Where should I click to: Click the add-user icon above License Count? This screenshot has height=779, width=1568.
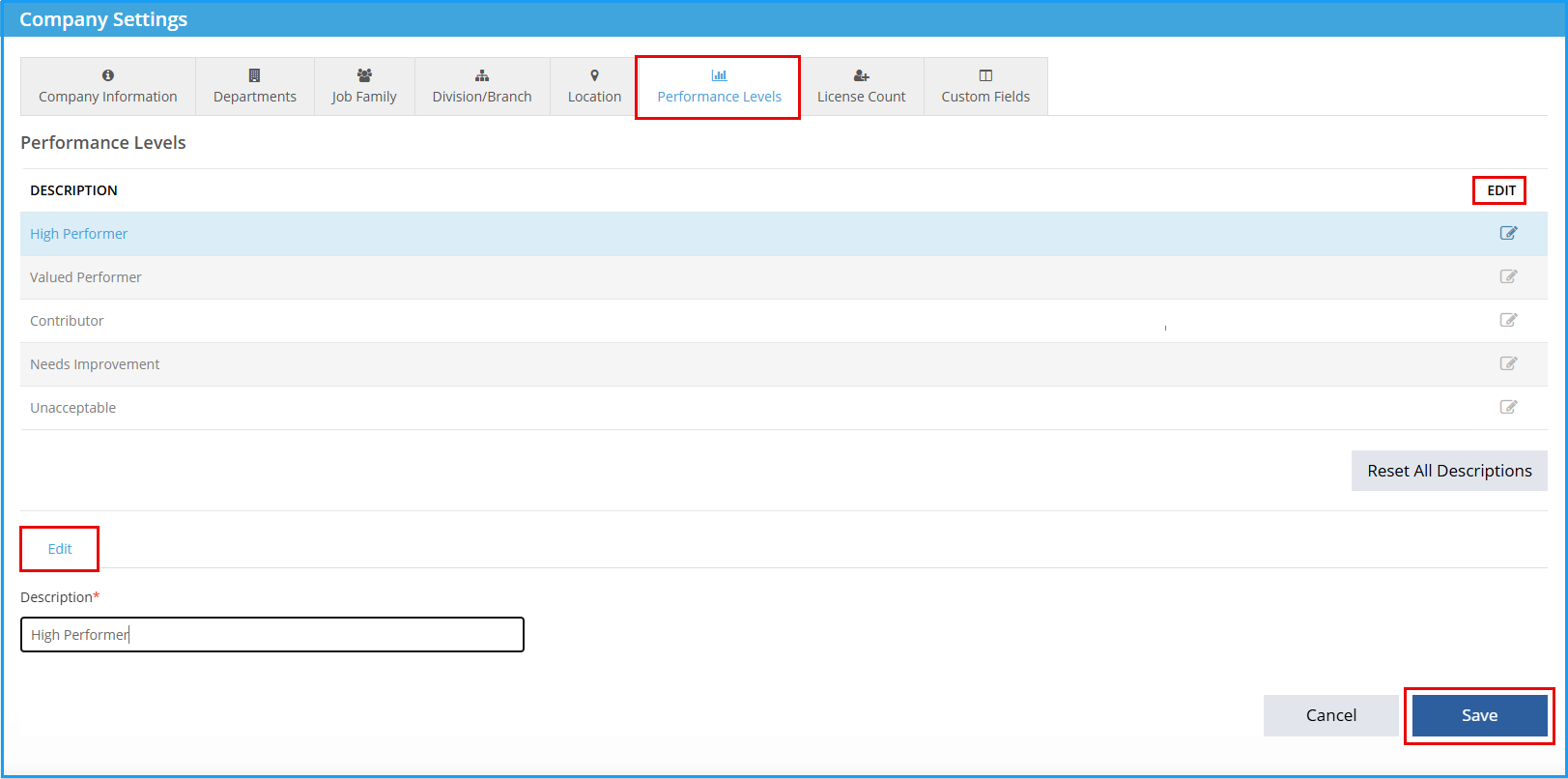(x=862, y=75)
